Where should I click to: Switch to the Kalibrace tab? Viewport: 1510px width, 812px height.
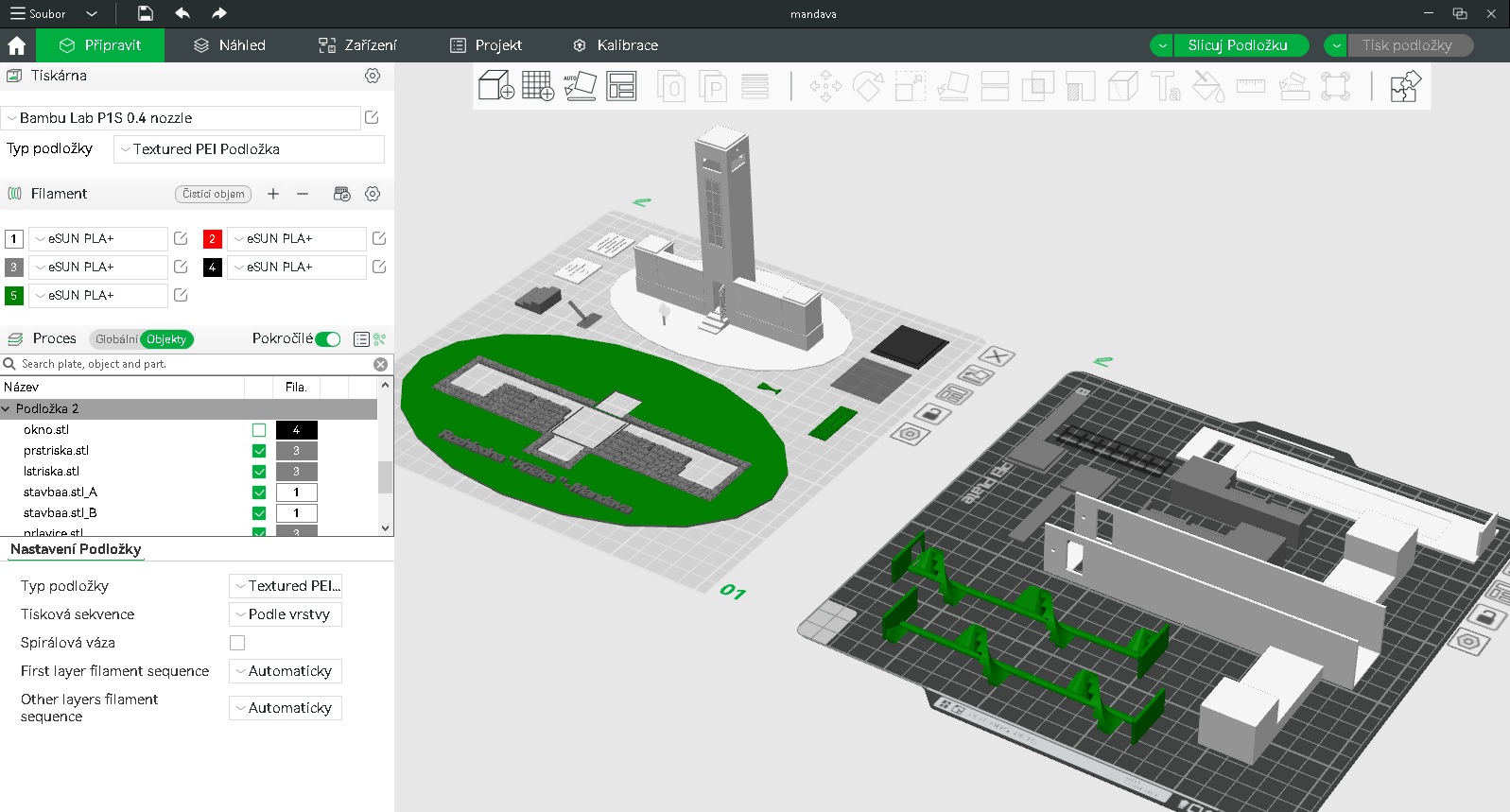point(616,45)
